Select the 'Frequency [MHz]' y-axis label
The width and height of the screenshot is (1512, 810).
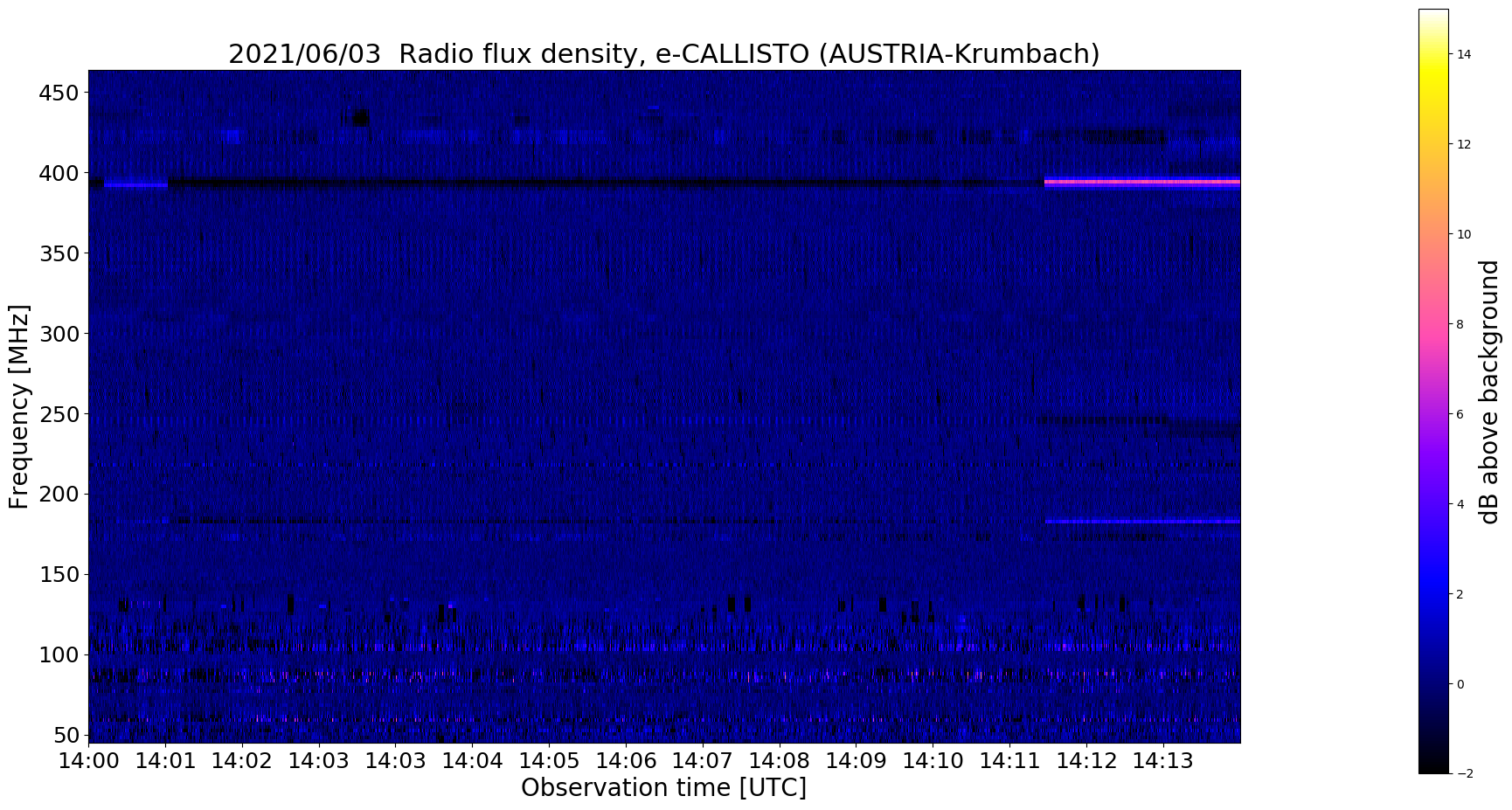coord(19,406)
